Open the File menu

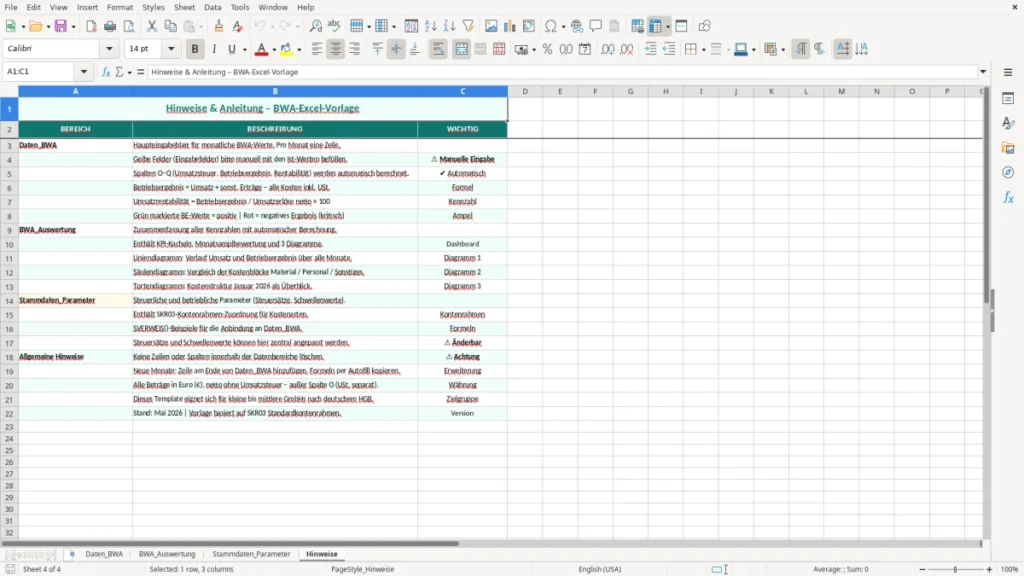tap(11, 7)
